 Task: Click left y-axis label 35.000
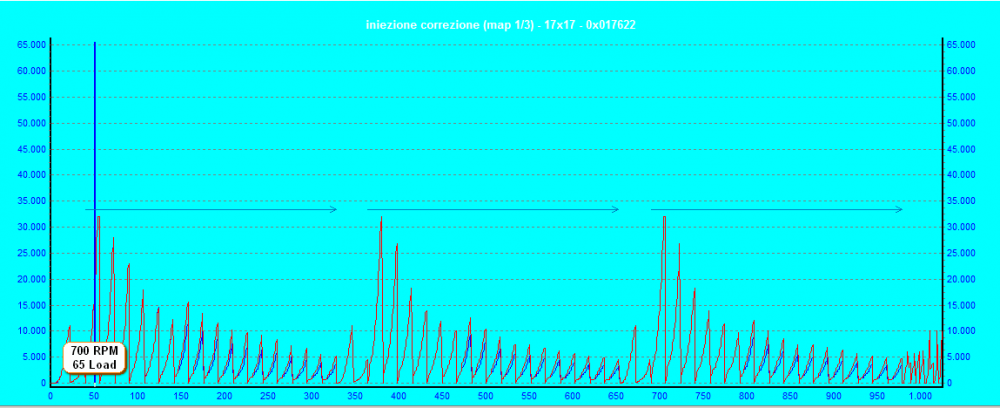pyautogui.click(x=31, y=201)
